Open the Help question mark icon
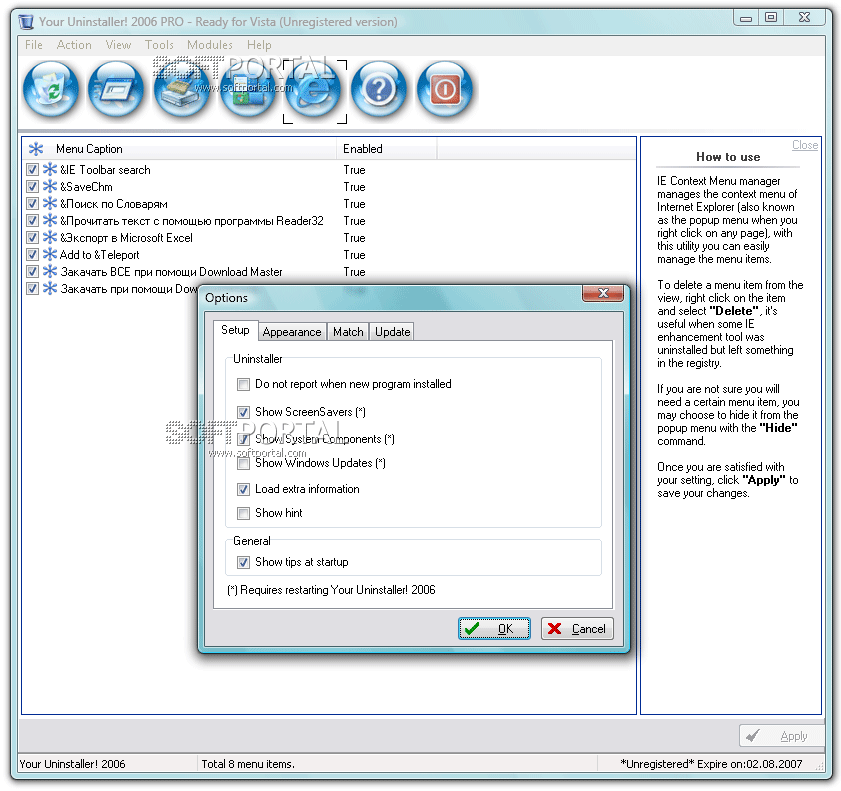841x791 pixels. pos(379,89)
